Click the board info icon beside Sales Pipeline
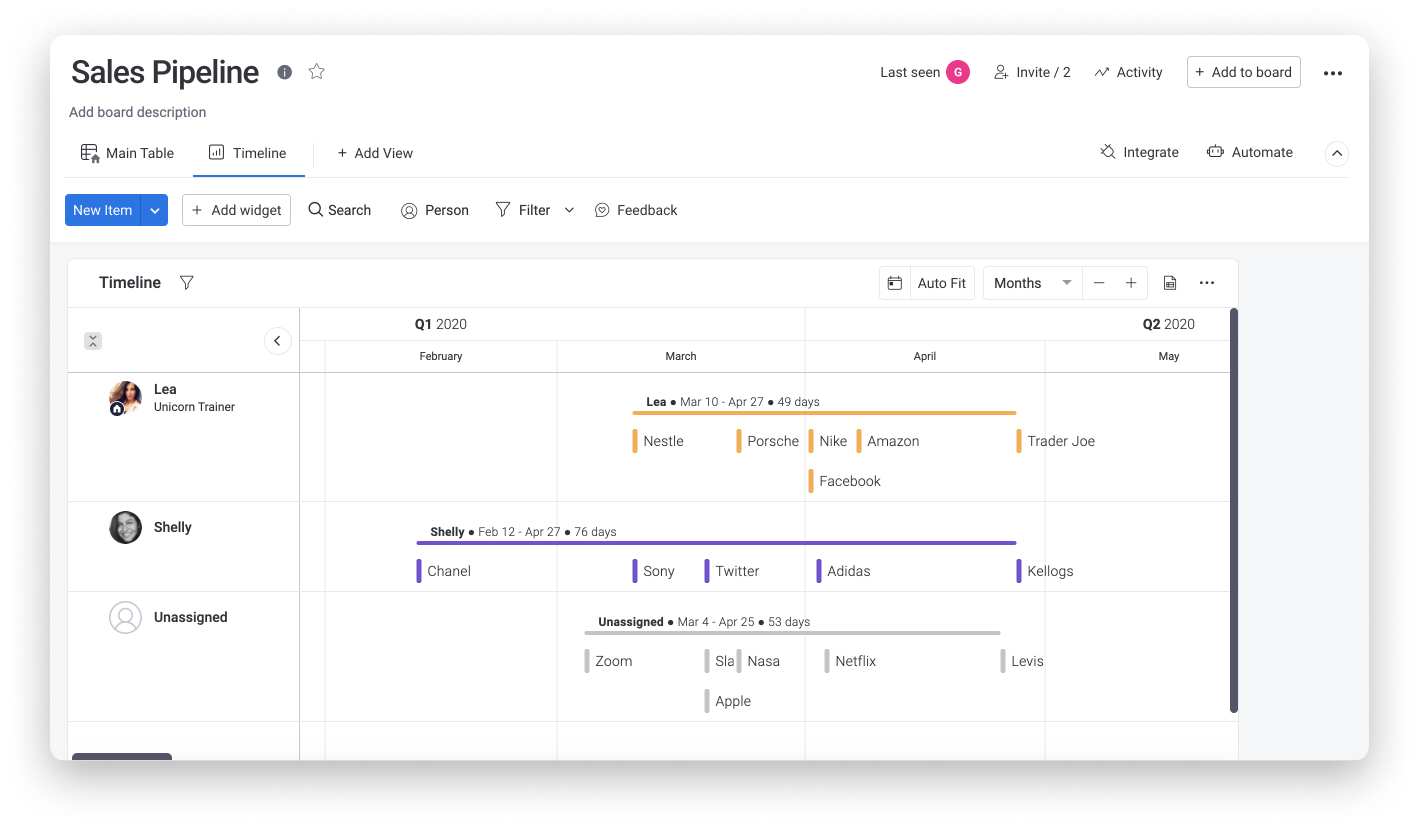 coord(285,72)
